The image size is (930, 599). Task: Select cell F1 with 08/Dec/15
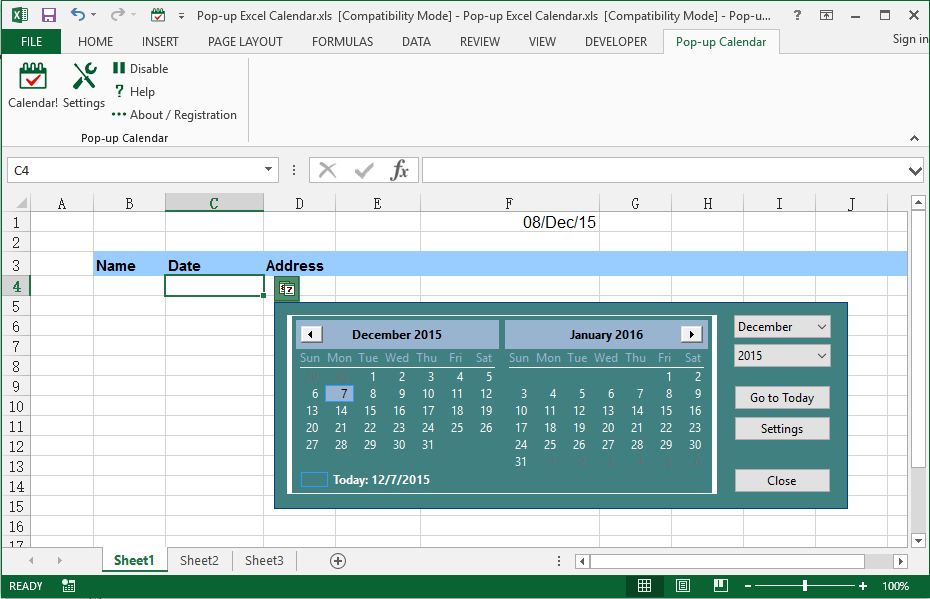click(x=509, y=222)
